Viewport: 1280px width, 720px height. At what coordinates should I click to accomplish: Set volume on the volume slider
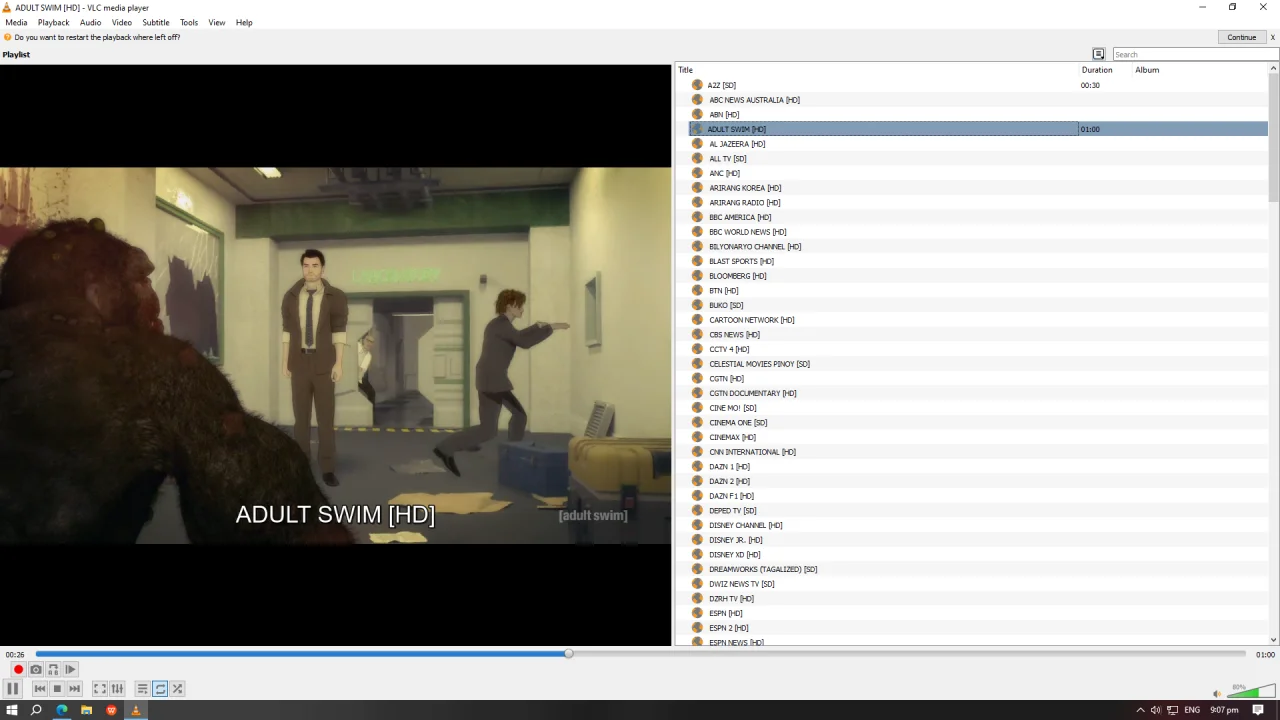[1251, 691]
